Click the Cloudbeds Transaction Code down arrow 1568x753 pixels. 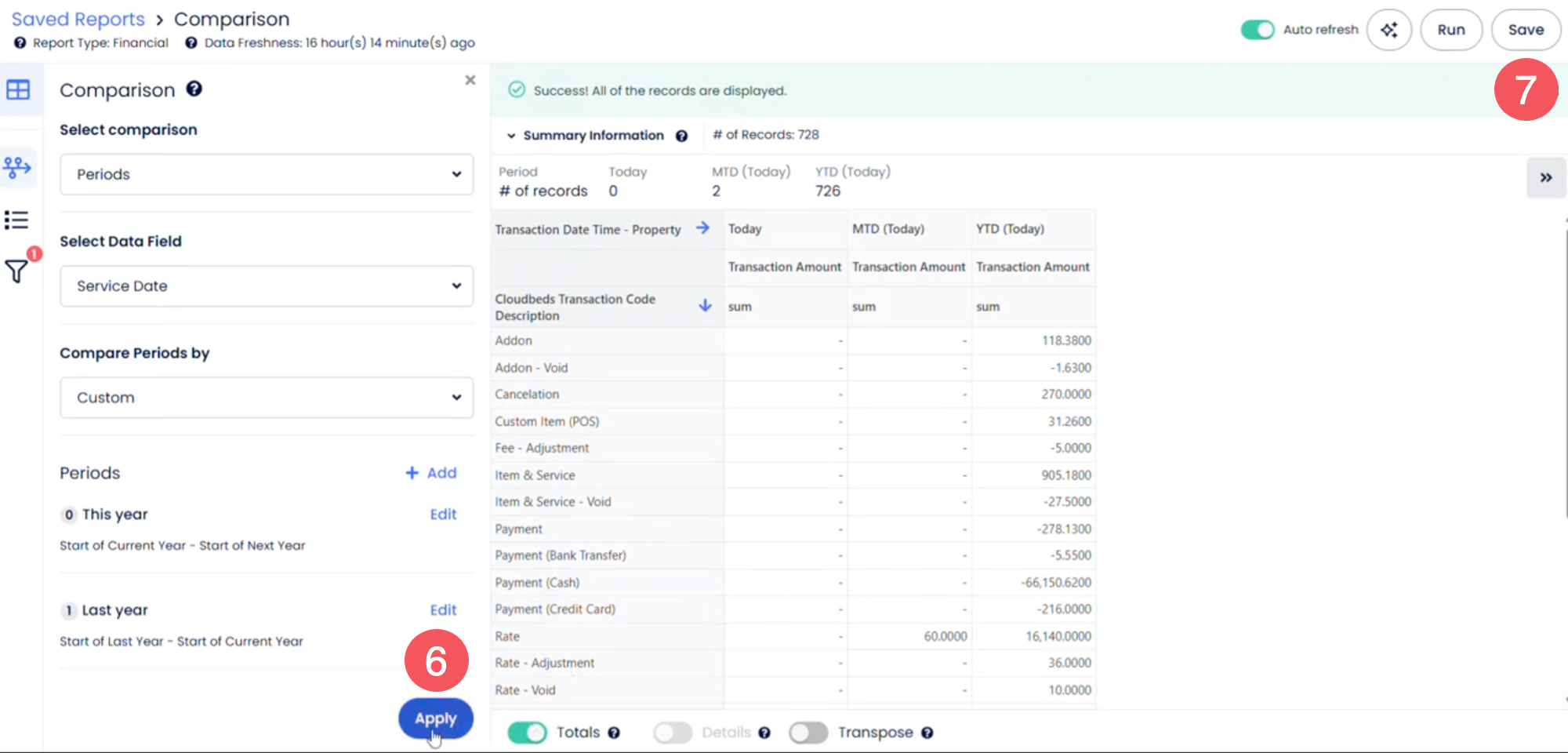click(x=705, y=306)
